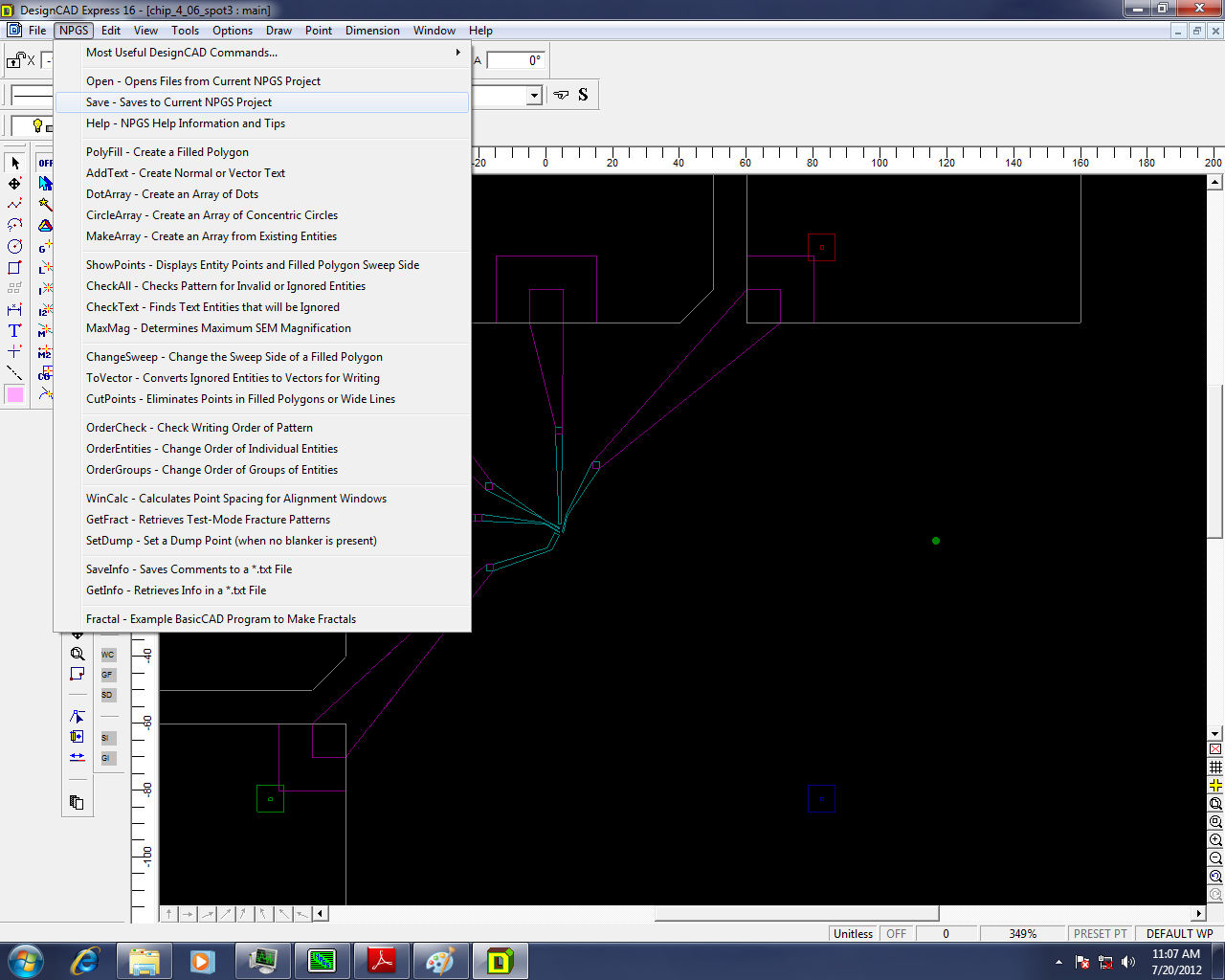Pick the square/rectangle drawing tool
Image resolution: width=1225 pixels, height=980 pixels.
pyautogui.click(x=14, y=267)
